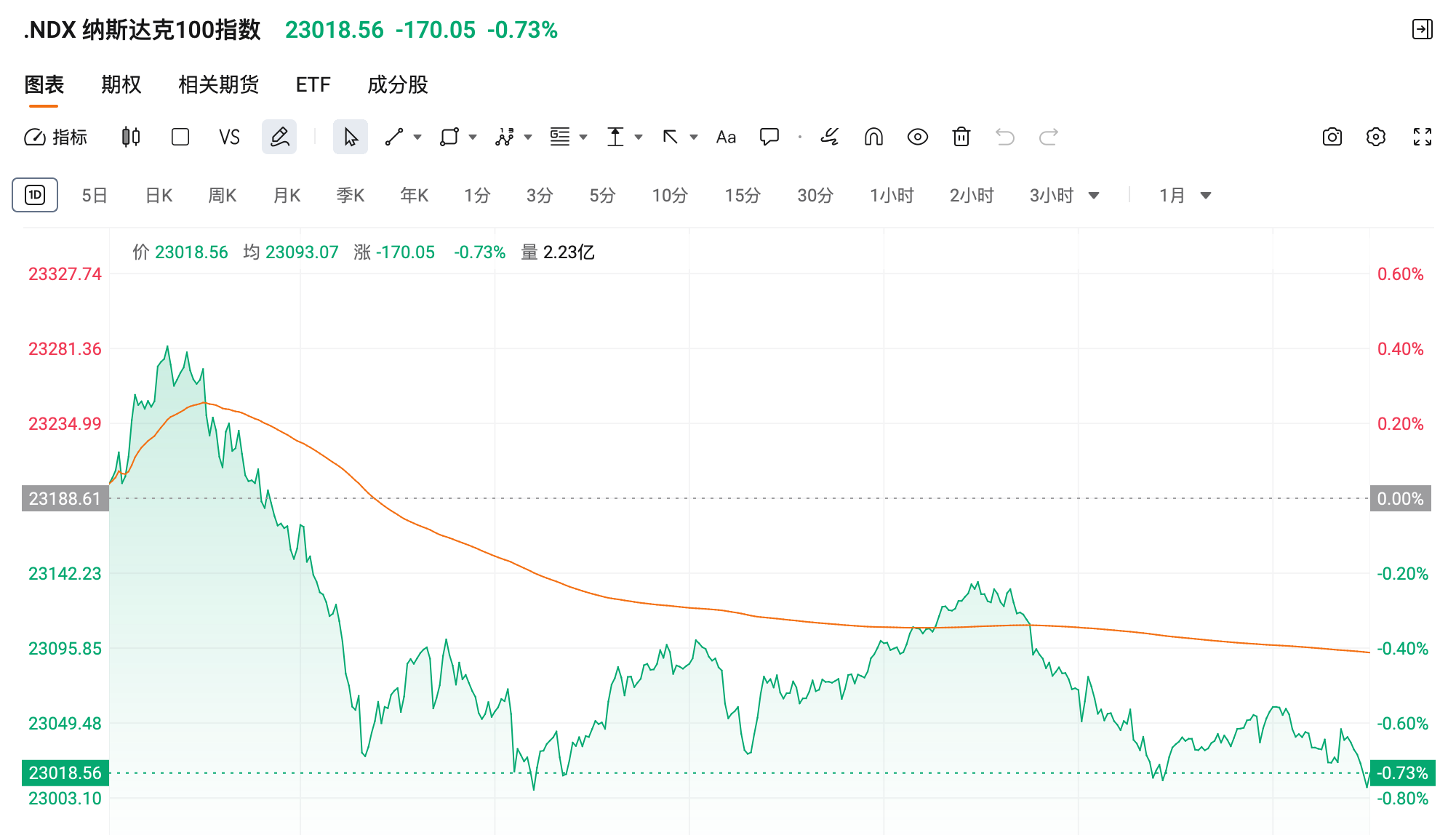Click the 量 2.23亿 volume value
Viewport: 1456px width, 835px height.
click(x=558, y=252)
